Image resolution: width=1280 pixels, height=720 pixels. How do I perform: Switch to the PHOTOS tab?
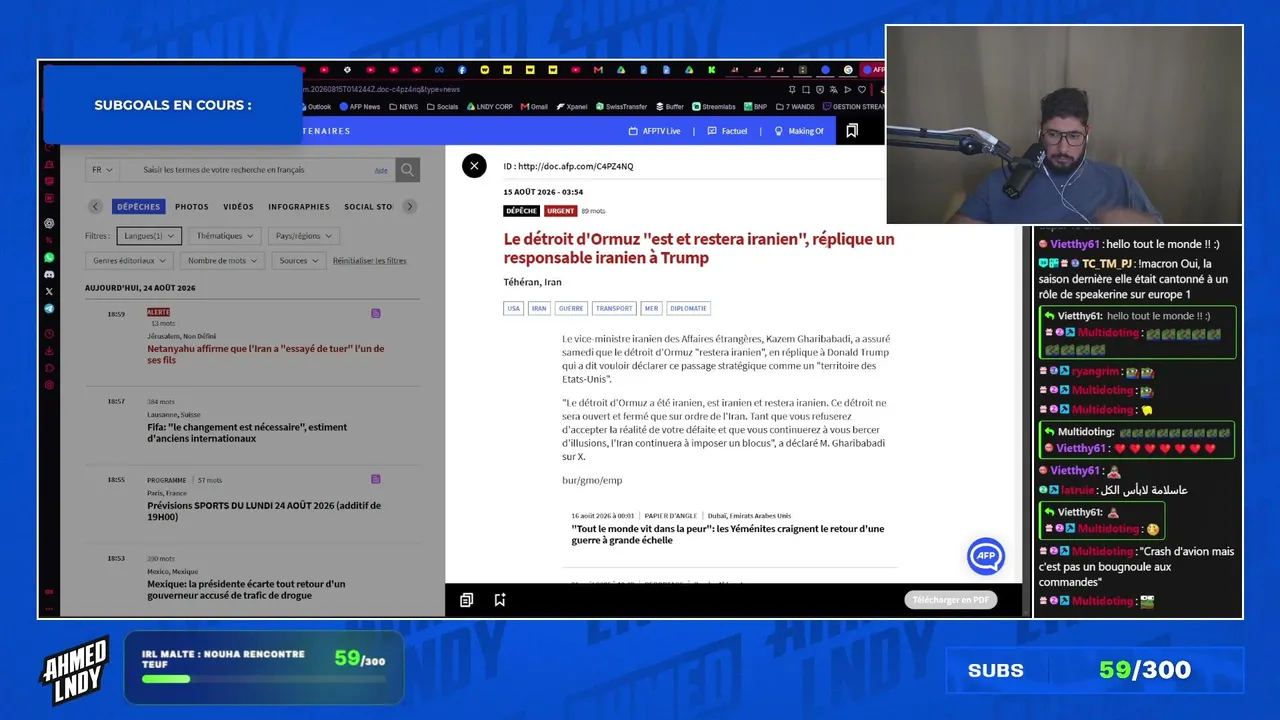[x=192, y=207]
